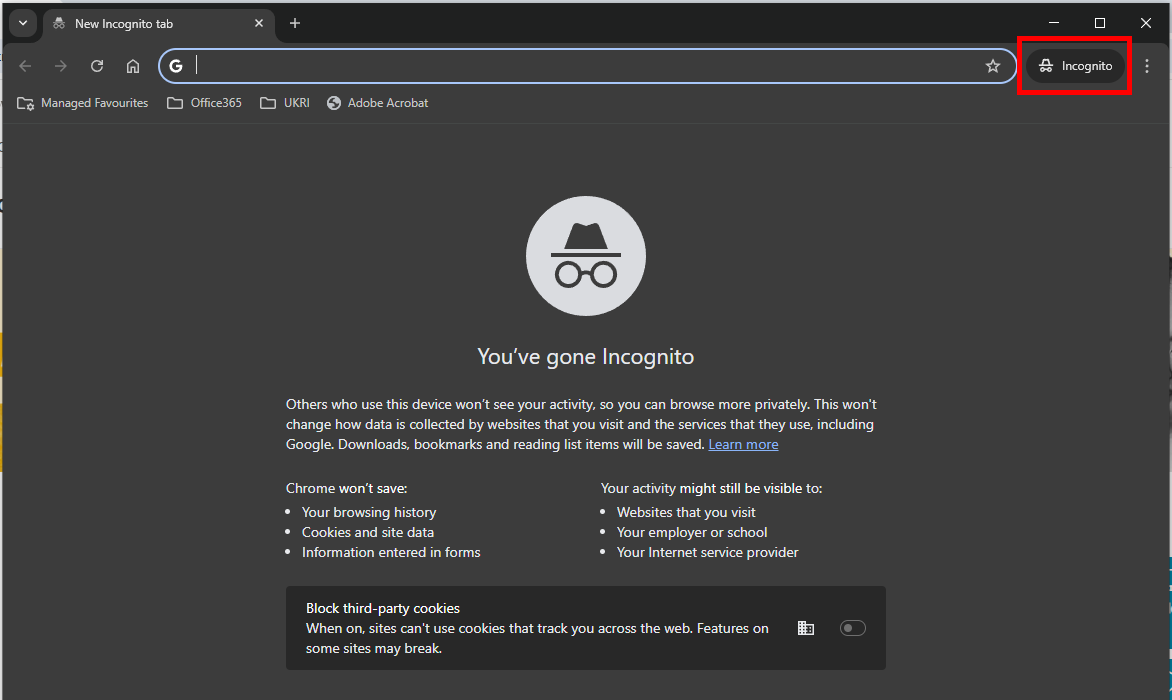This screenshot has width=1172, height=700.
Task: Toggle Block third-party cookies switch
Action: click(852, 628)
